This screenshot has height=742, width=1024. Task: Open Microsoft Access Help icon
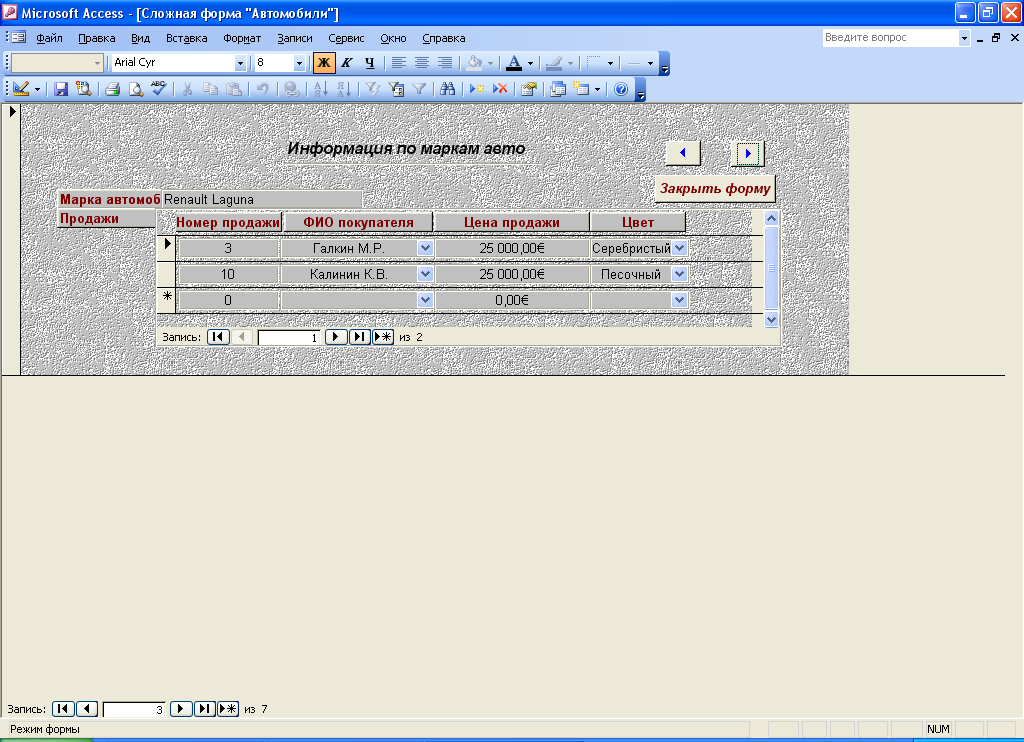point(621,89)
